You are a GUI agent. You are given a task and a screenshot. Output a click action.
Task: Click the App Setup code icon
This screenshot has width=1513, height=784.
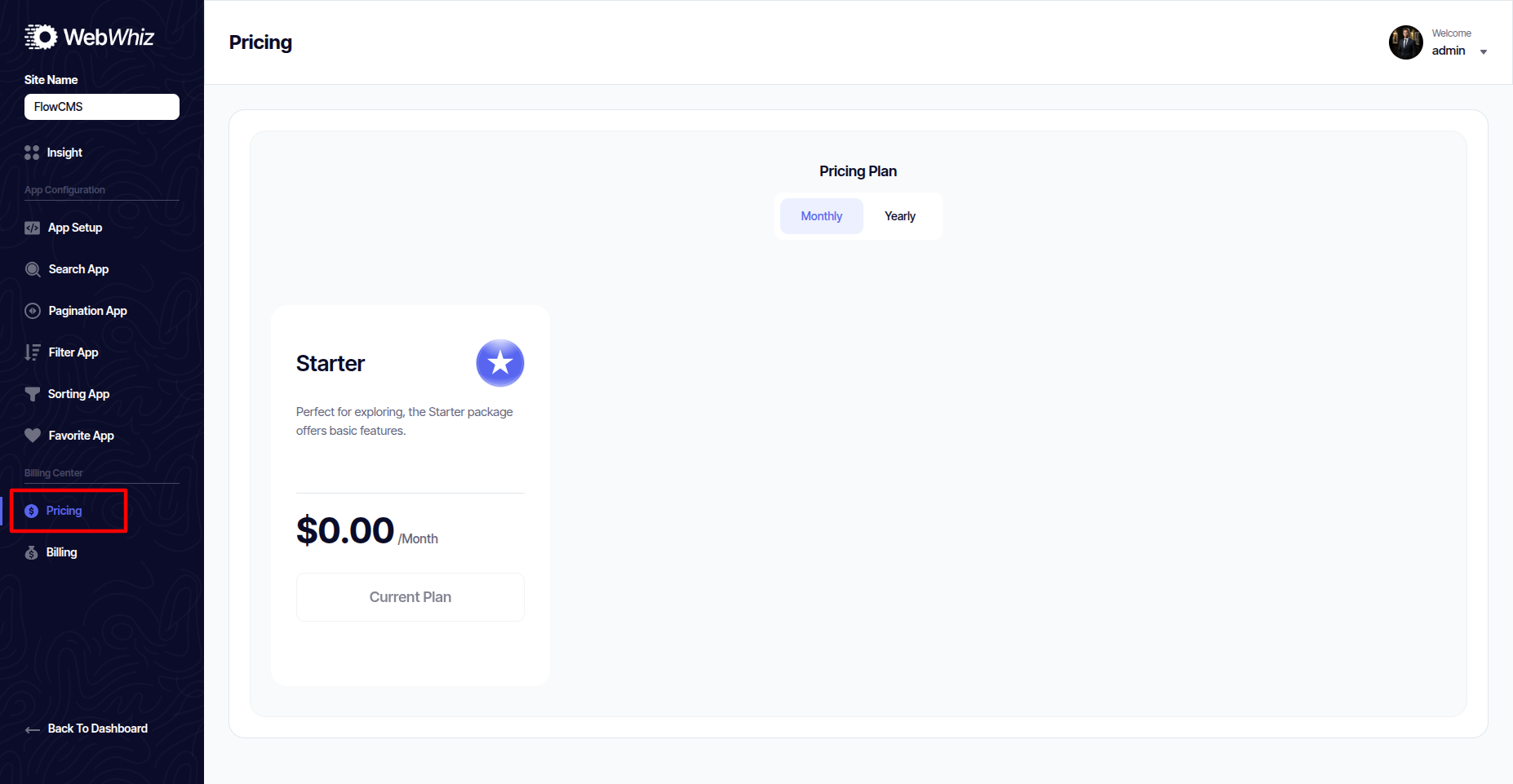[x=33, y=228]
